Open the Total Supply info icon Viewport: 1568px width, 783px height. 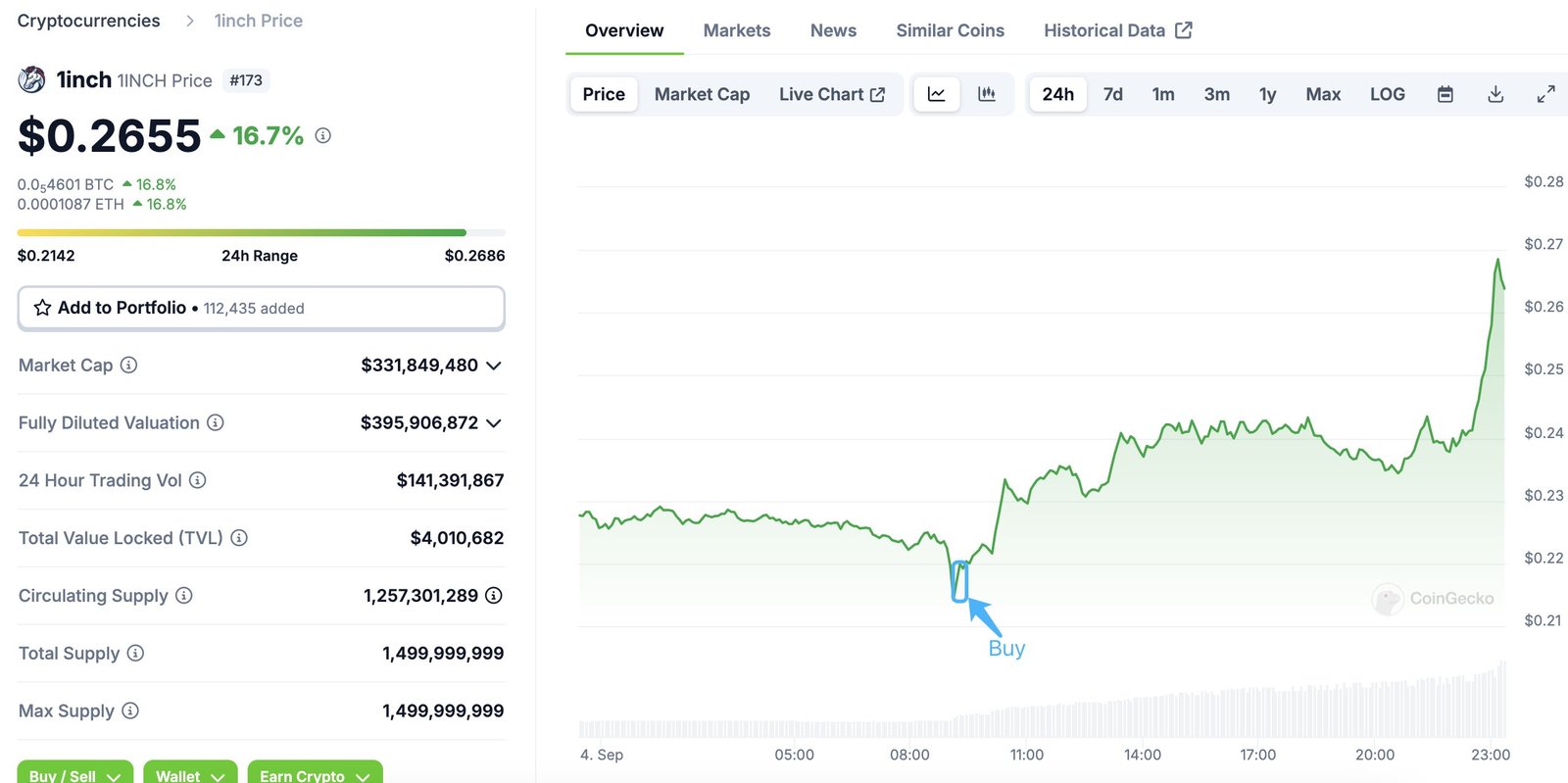(135, 653)
